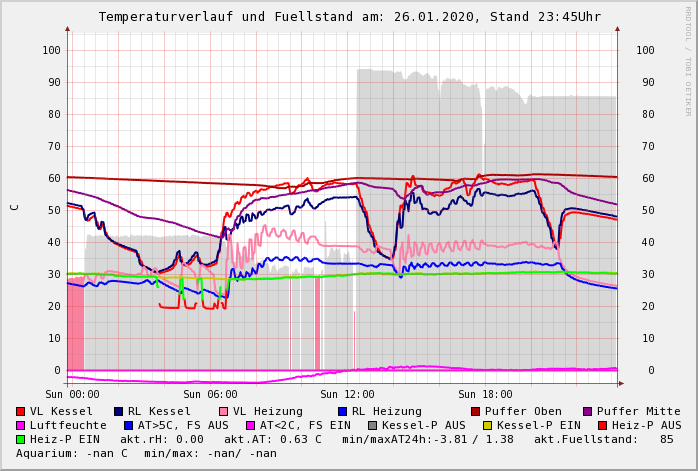Screen dimensions: 698x471
Task: Select the pink VL Heizung legend swatch
Action: click(224, 411)
